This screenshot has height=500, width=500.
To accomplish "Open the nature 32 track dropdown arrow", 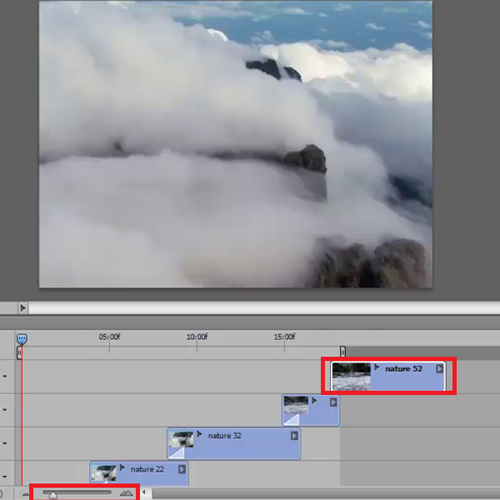I will 5,443.
